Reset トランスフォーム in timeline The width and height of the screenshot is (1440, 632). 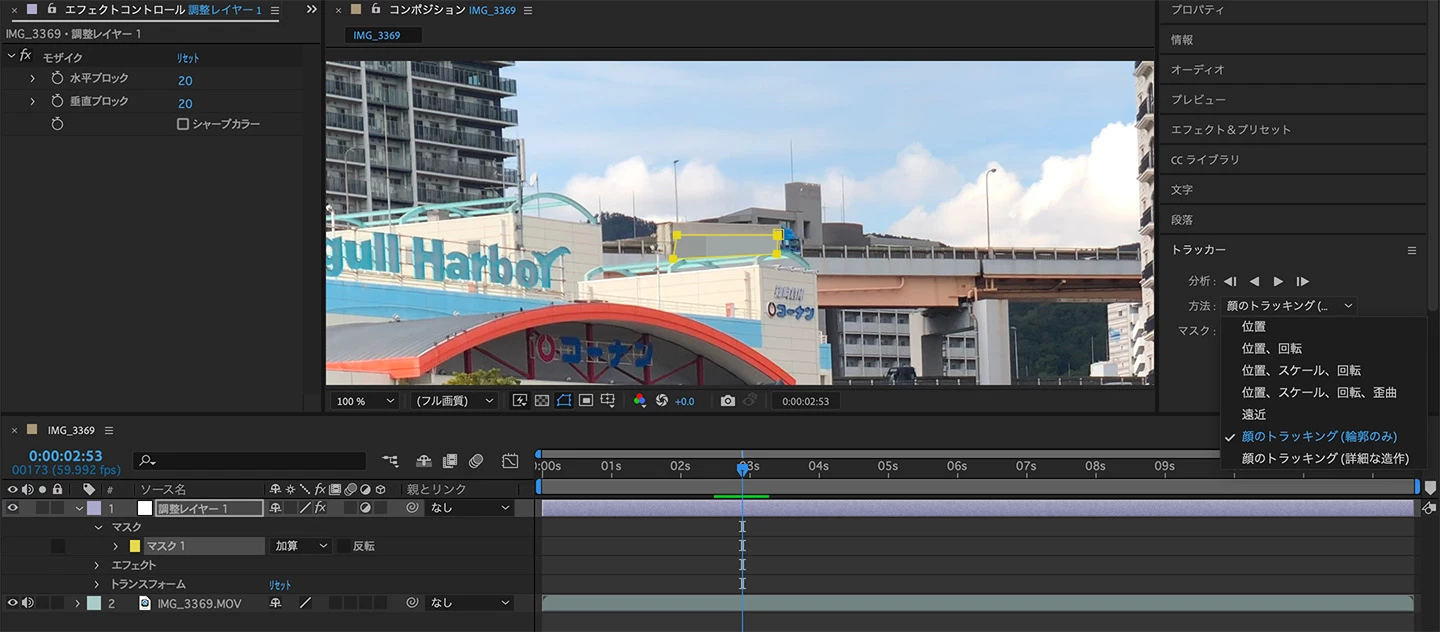pyautogui.click(x=280, y=584)
